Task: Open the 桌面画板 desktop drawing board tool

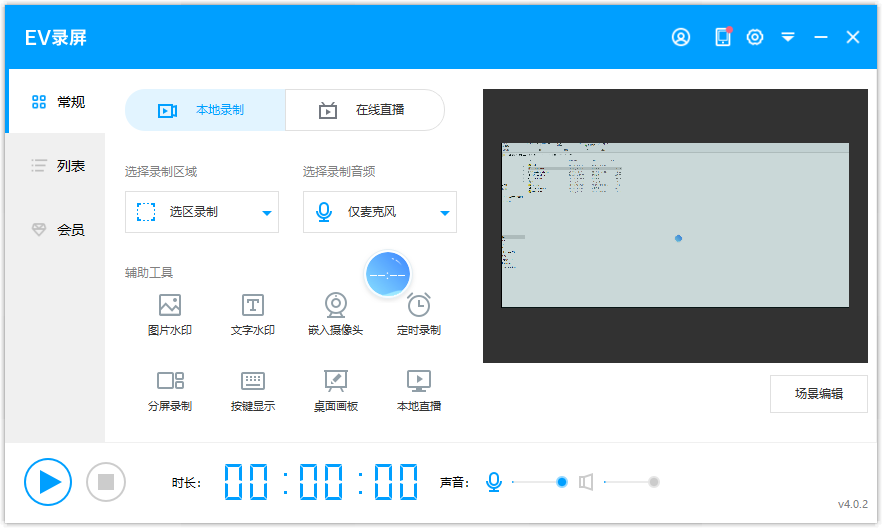Action: pos(336,391)
